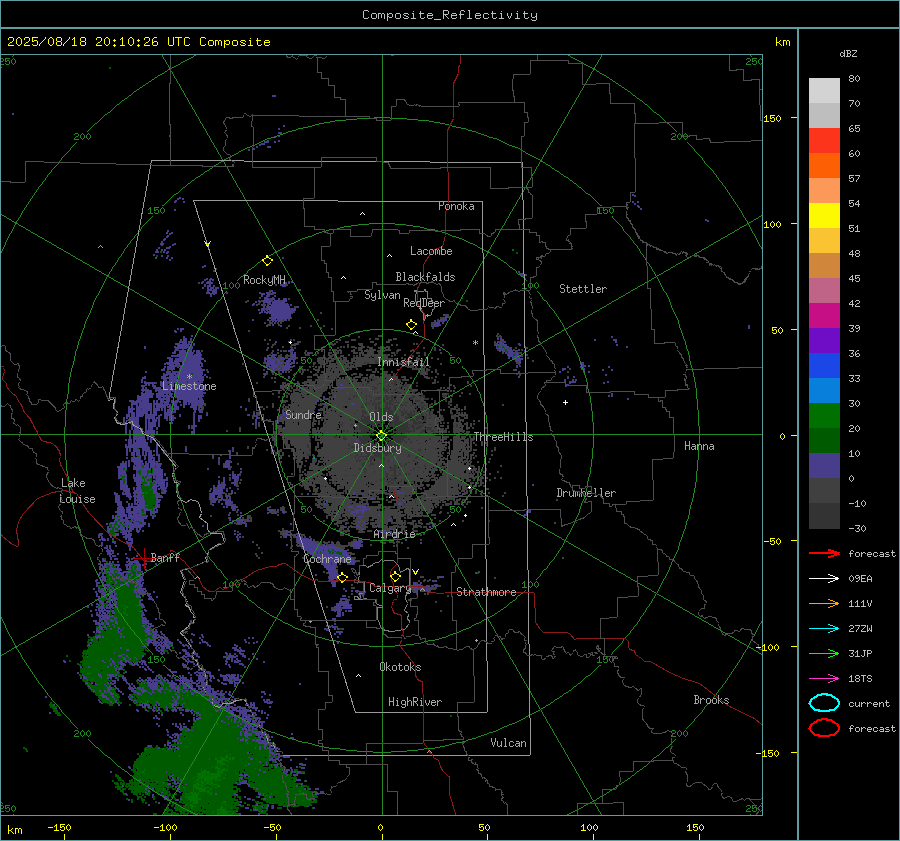Click the dBZ legend heading
The width and height of the screenshot is (900, 841).
point(848,53)
